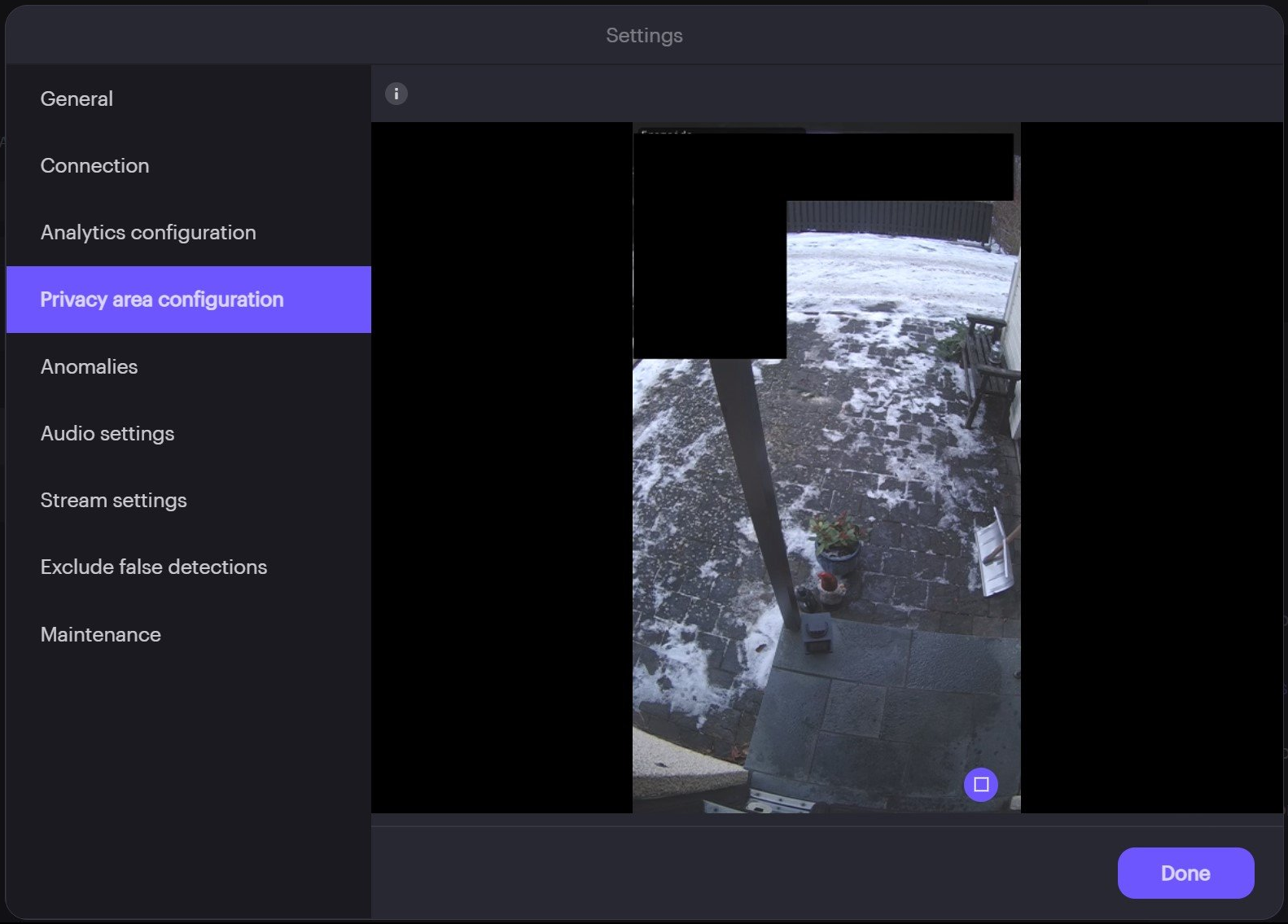The image size is (1288, 924).
Task: Select Privacy area configuration in sidebar
Action: click(162, 300)
